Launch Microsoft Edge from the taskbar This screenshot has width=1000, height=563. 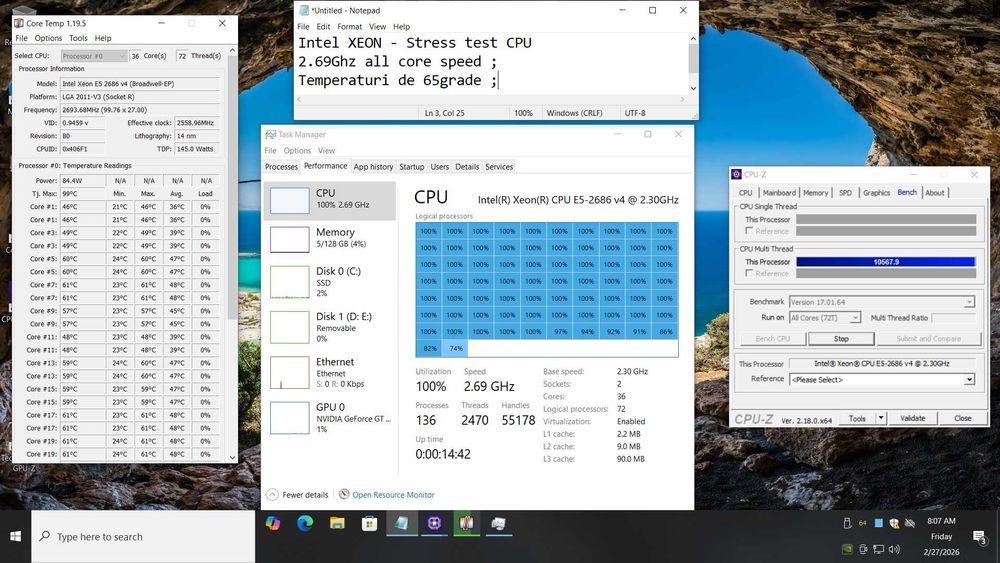pos(305,524)
